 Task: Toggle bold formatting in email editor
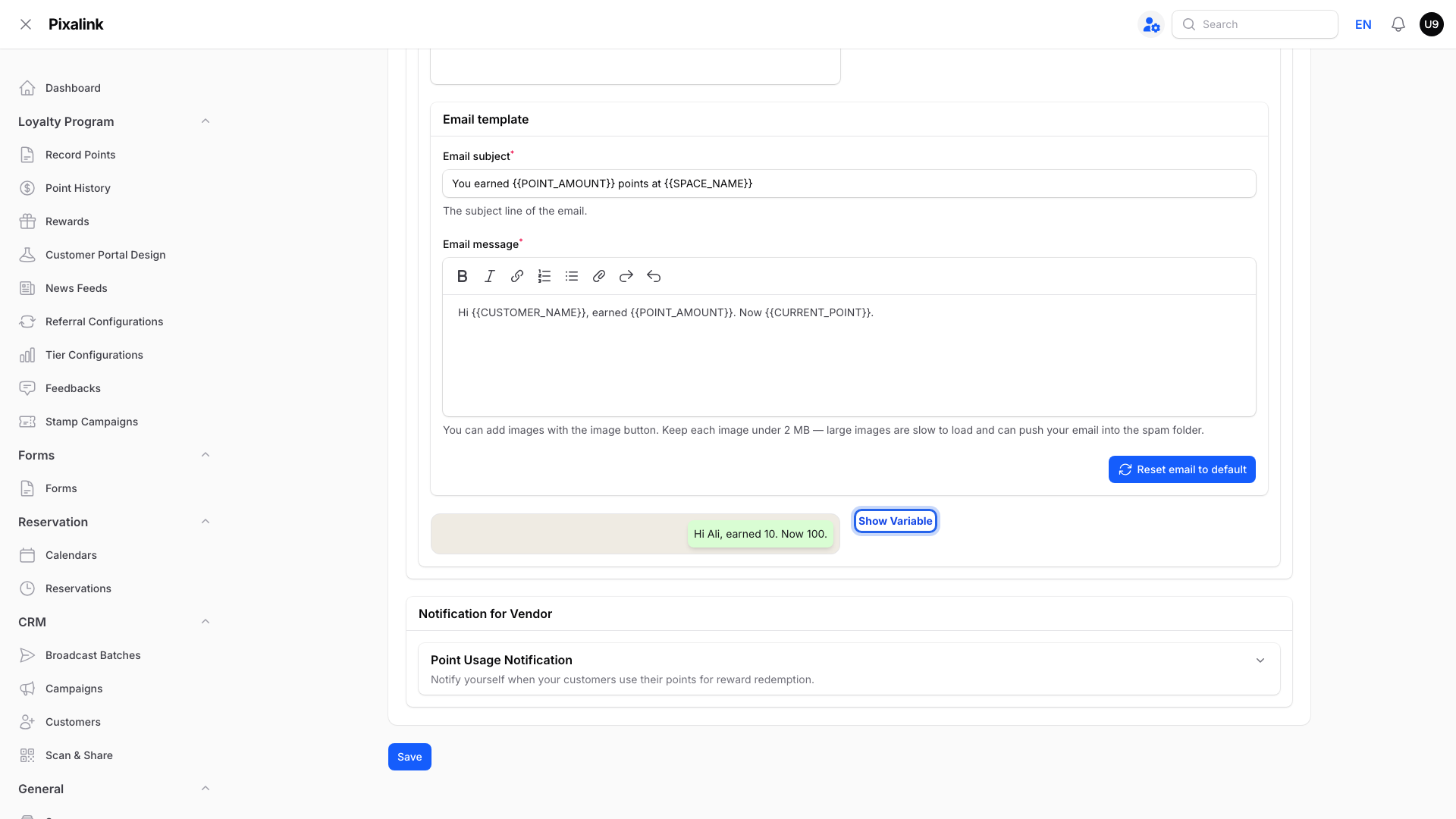click(x=463, y=276)
